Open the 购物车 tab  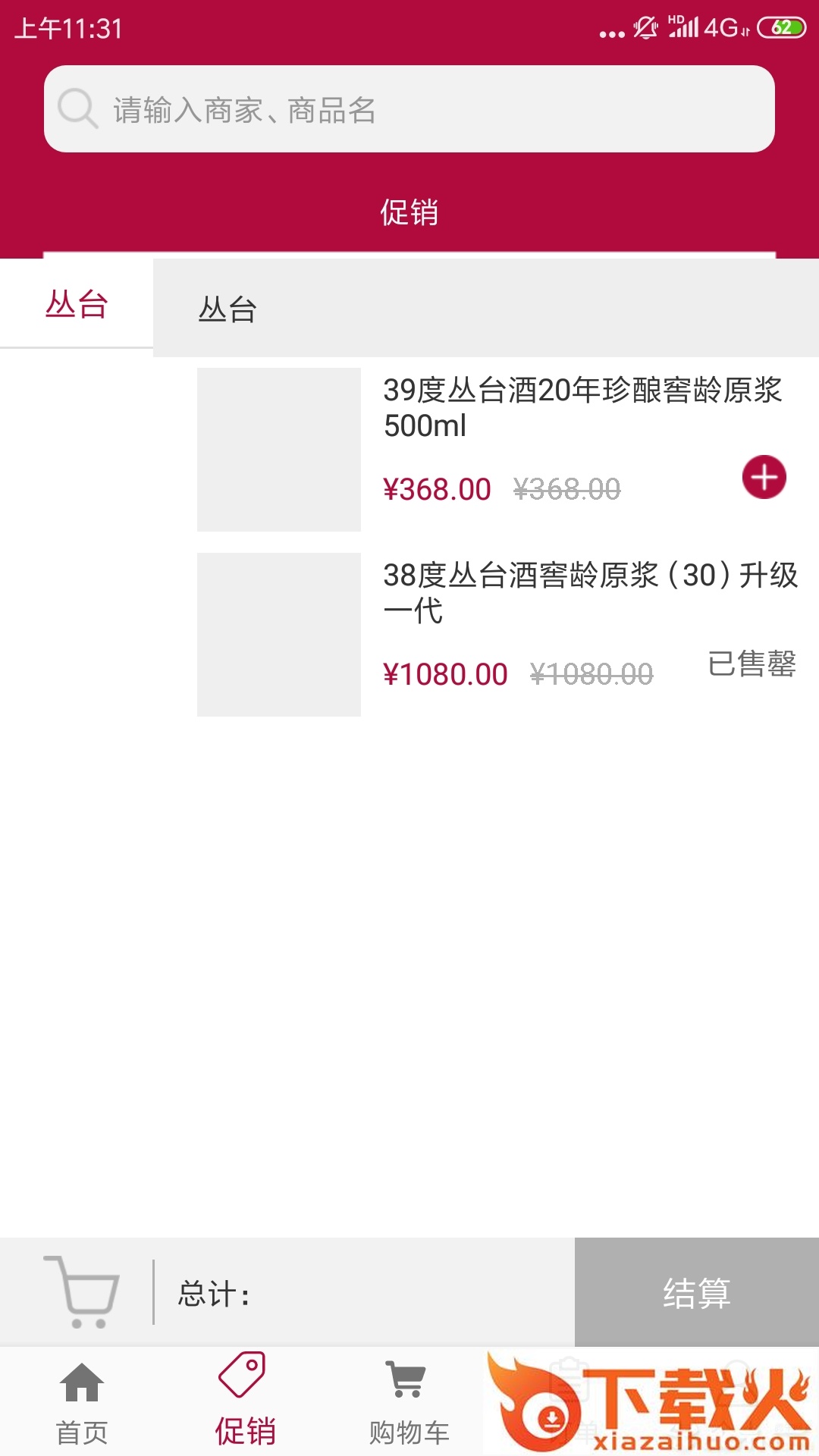point(409,1403)
